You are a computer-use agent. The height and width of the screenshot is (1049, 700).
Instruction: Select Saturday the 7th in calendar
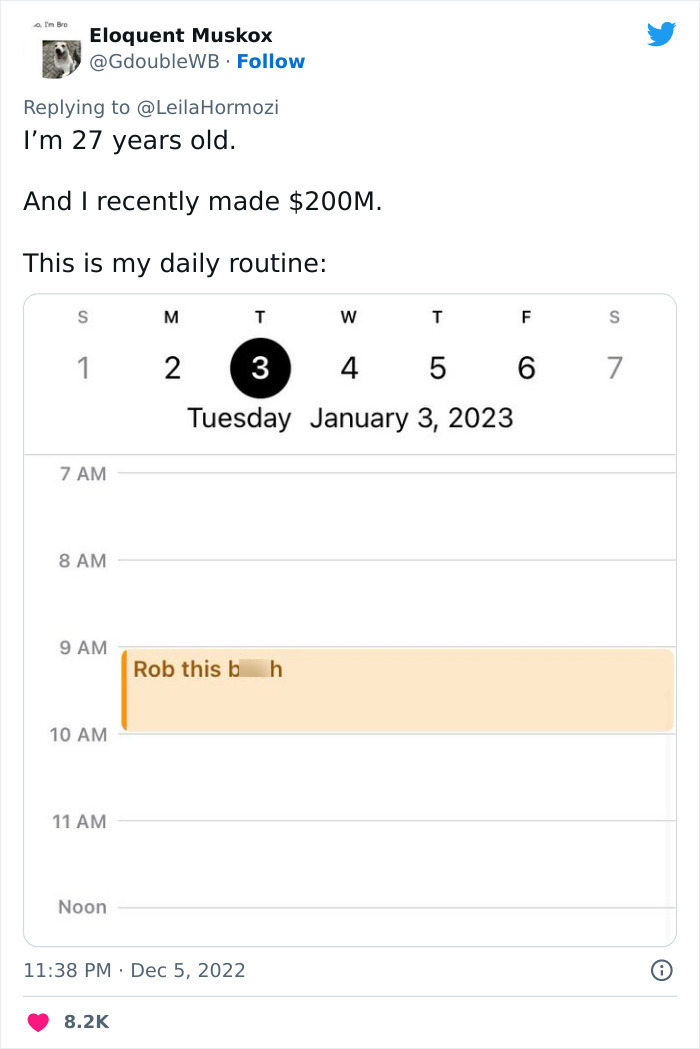[614, 368]
